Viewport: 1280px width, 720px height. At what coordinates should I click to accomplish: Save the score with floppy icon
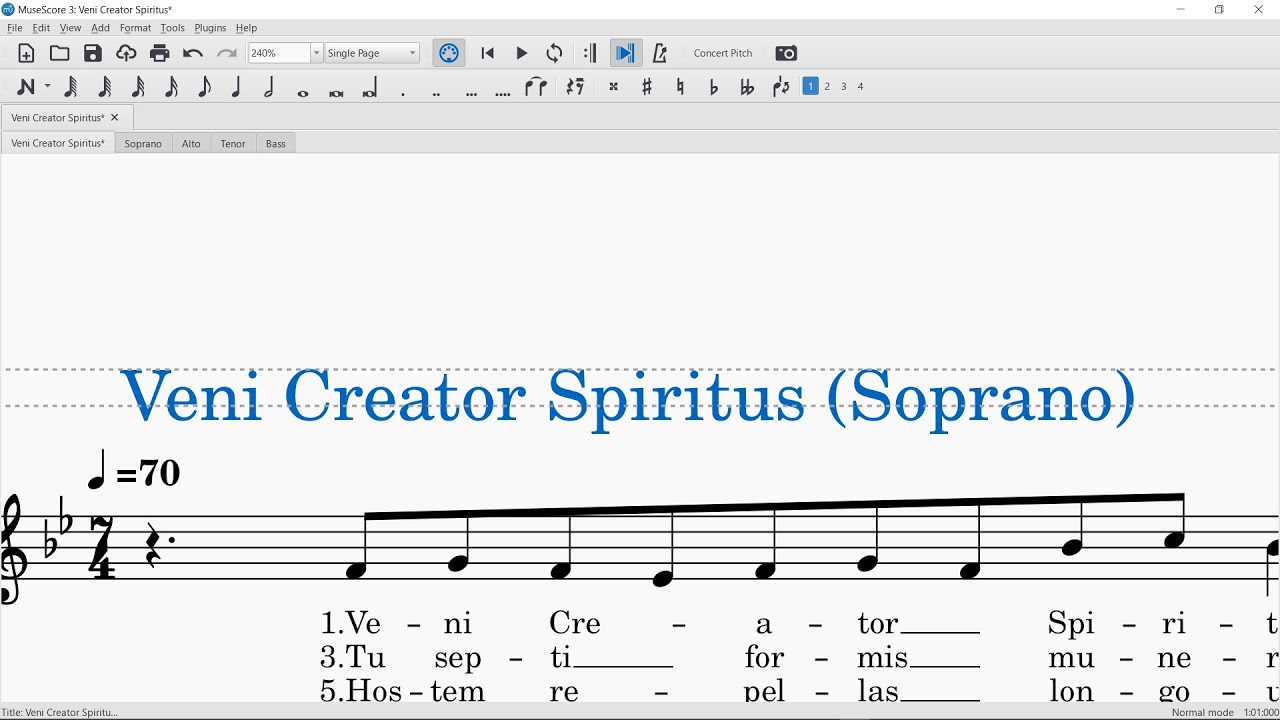click(x=93, y=53)
